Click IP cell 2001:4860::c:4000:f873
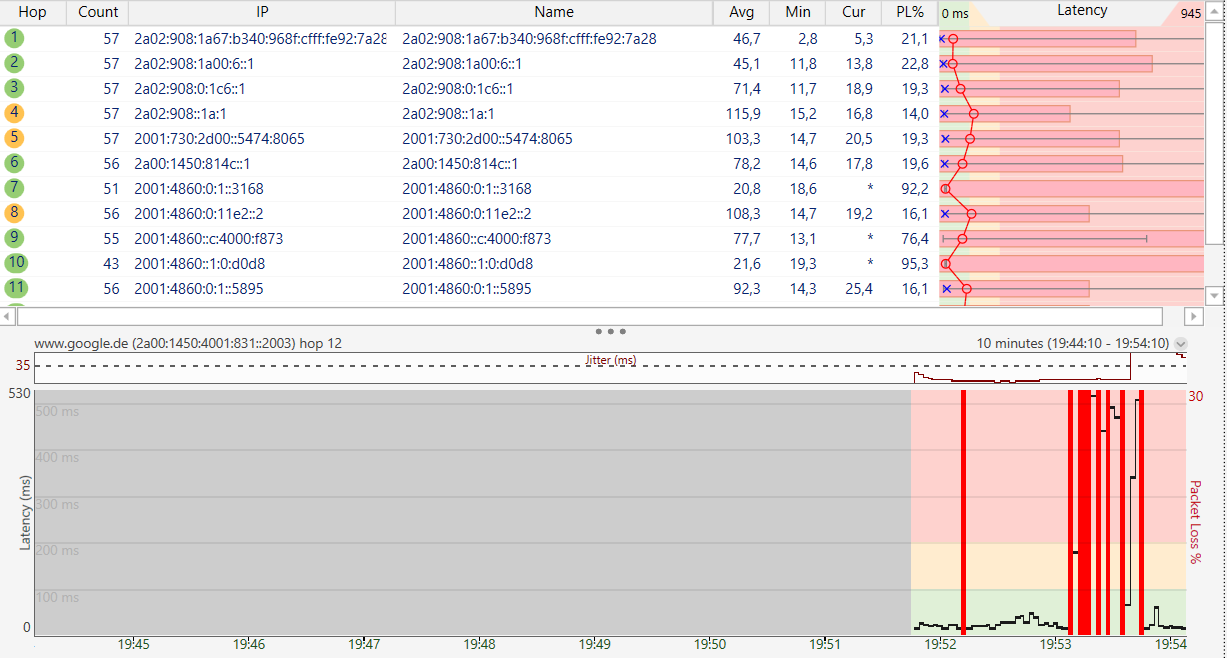This screenshot has width=1227, height=658. [x=209, y=238]
